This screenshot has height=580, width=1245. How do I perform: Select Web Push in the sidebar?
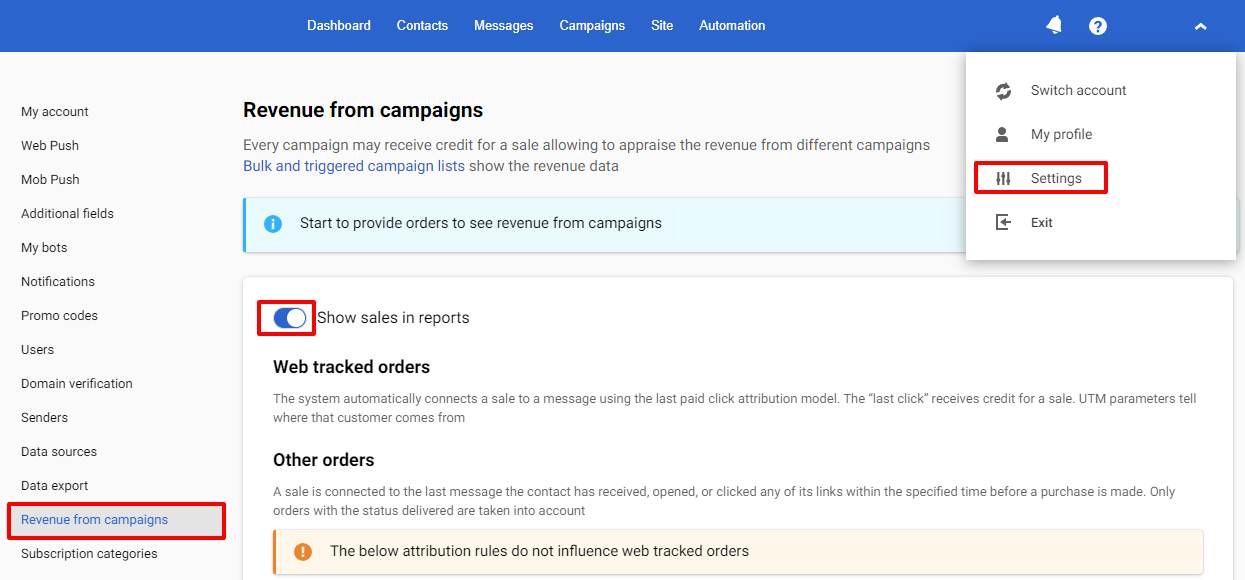pos(50,146)
